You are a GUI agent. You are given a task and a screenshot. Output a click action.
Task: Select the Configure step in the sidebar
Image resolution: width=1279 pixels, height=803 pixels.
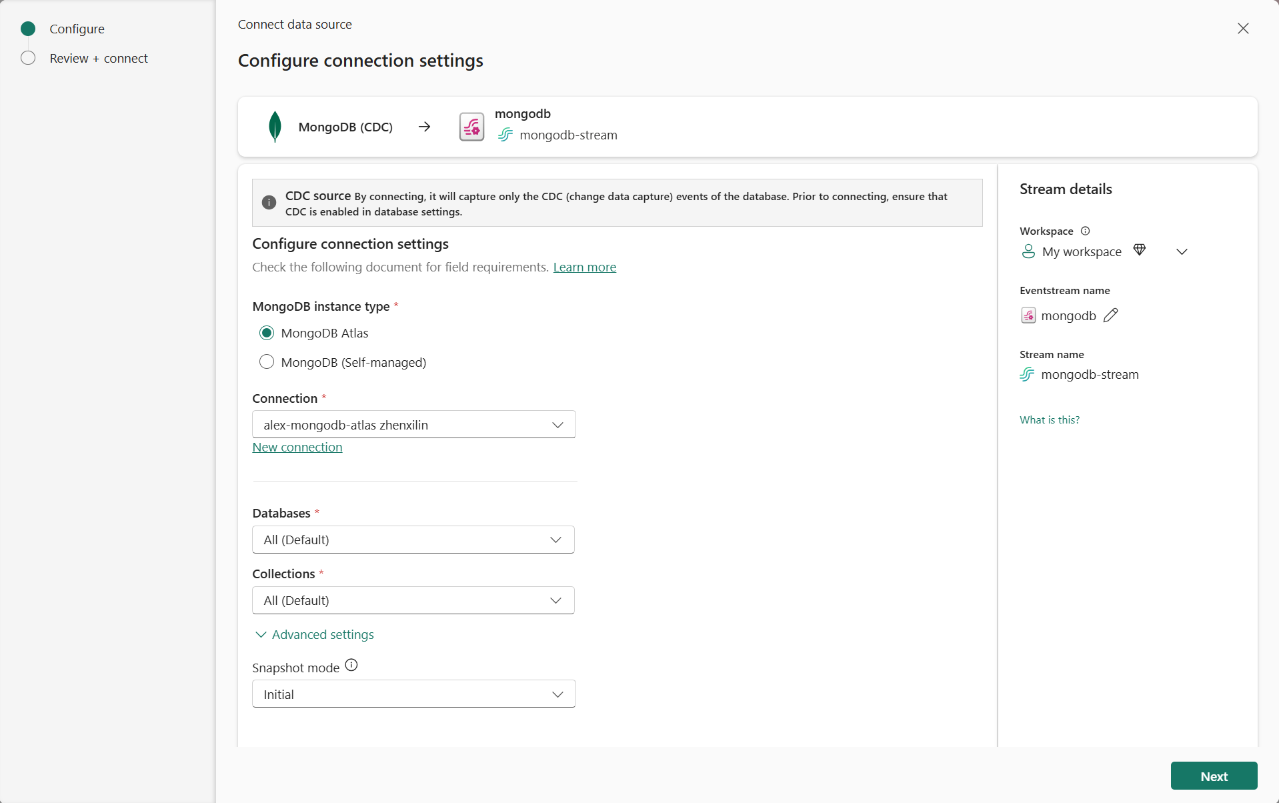[x=77, y=28]
